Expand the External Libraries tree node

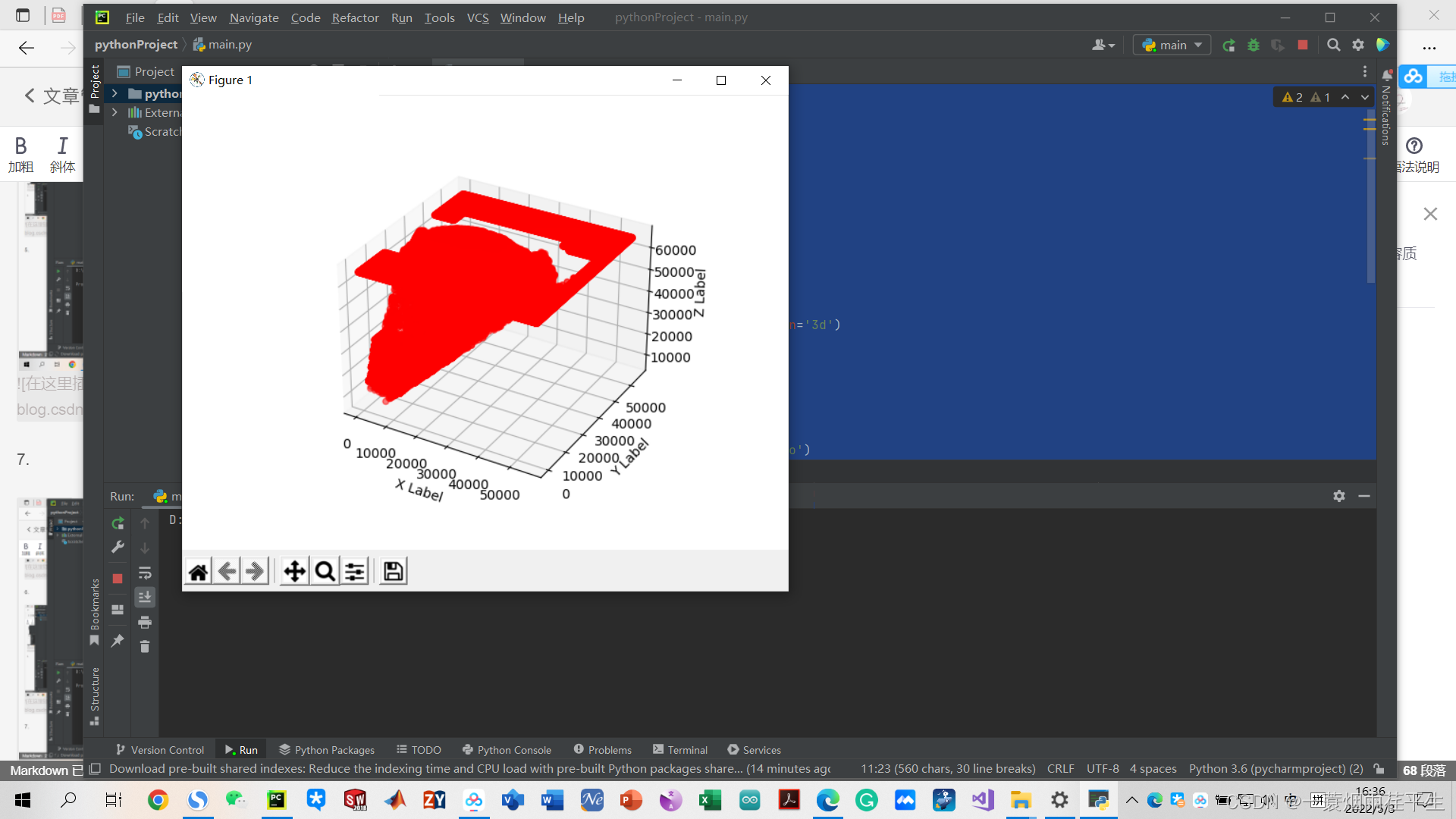[115, 112]
